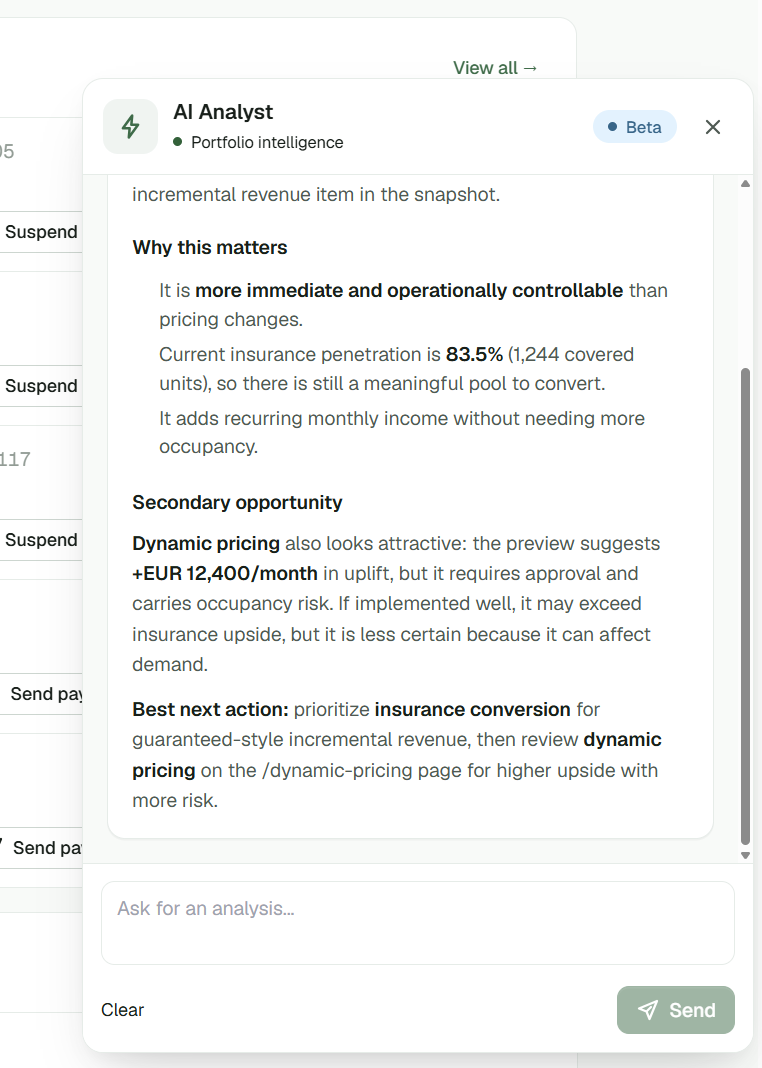
Task: Click the Why this matters heading
Action: 210,248
